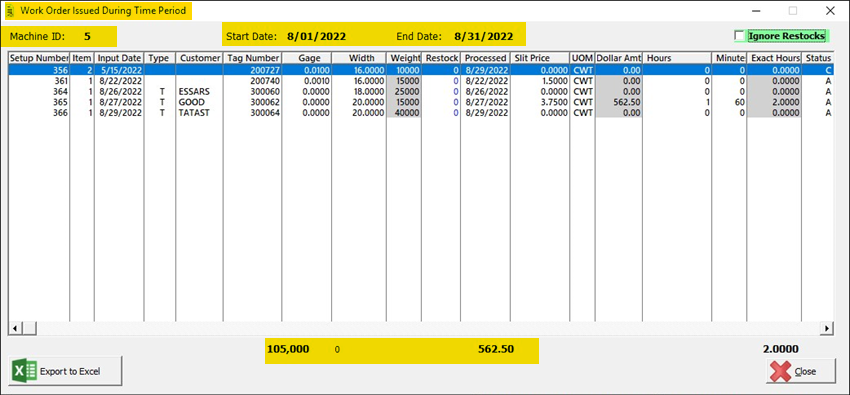
Task: Click weight value 25000
Action: click(404, 92)
